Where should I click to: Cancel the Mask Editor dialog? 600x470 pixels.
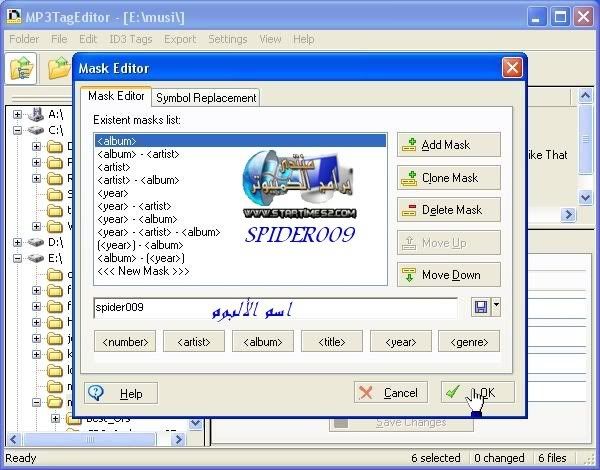click(391, 392)
